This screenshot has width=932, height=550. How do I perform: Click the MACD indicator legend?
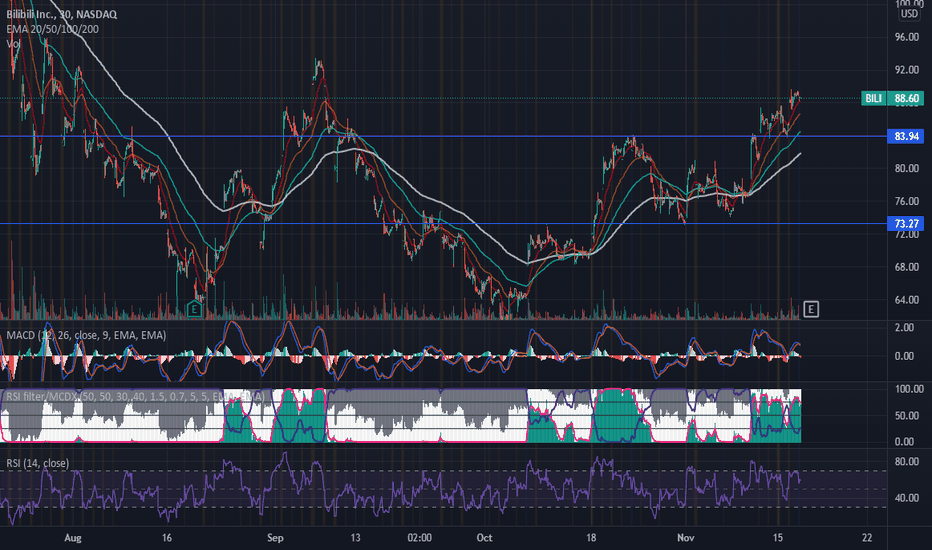(x=86, y=335)
